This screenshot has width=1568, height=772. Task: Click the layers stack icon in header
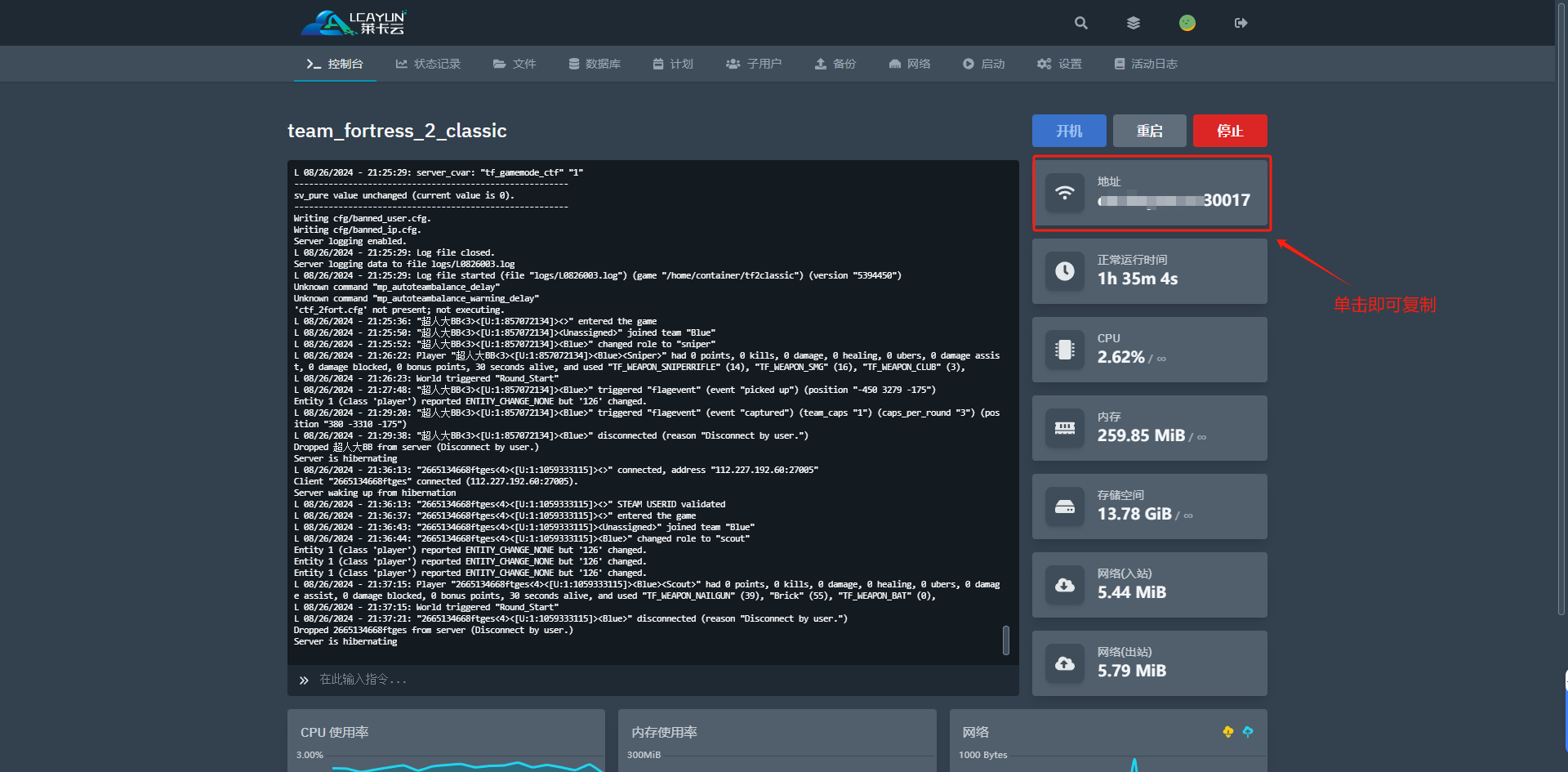point(1134,23)
